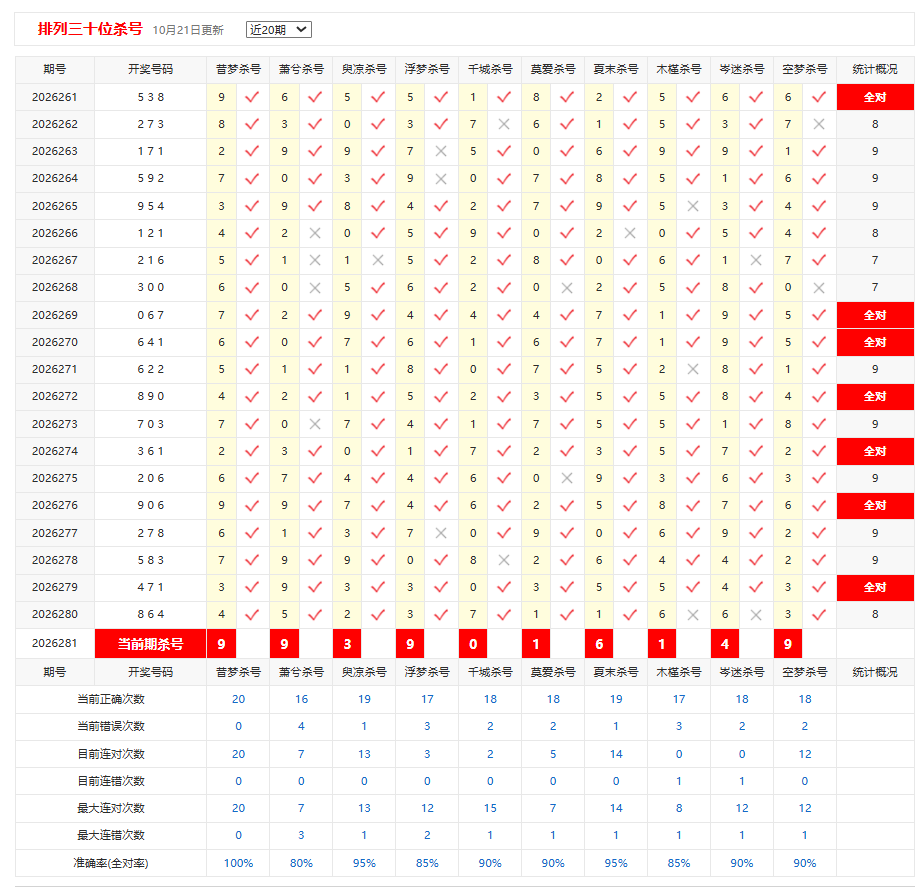This screenshot has width=915, height=888.
Task: Click the 80% accuracy value
Action: pyautogui.click(x=301, y=863)
